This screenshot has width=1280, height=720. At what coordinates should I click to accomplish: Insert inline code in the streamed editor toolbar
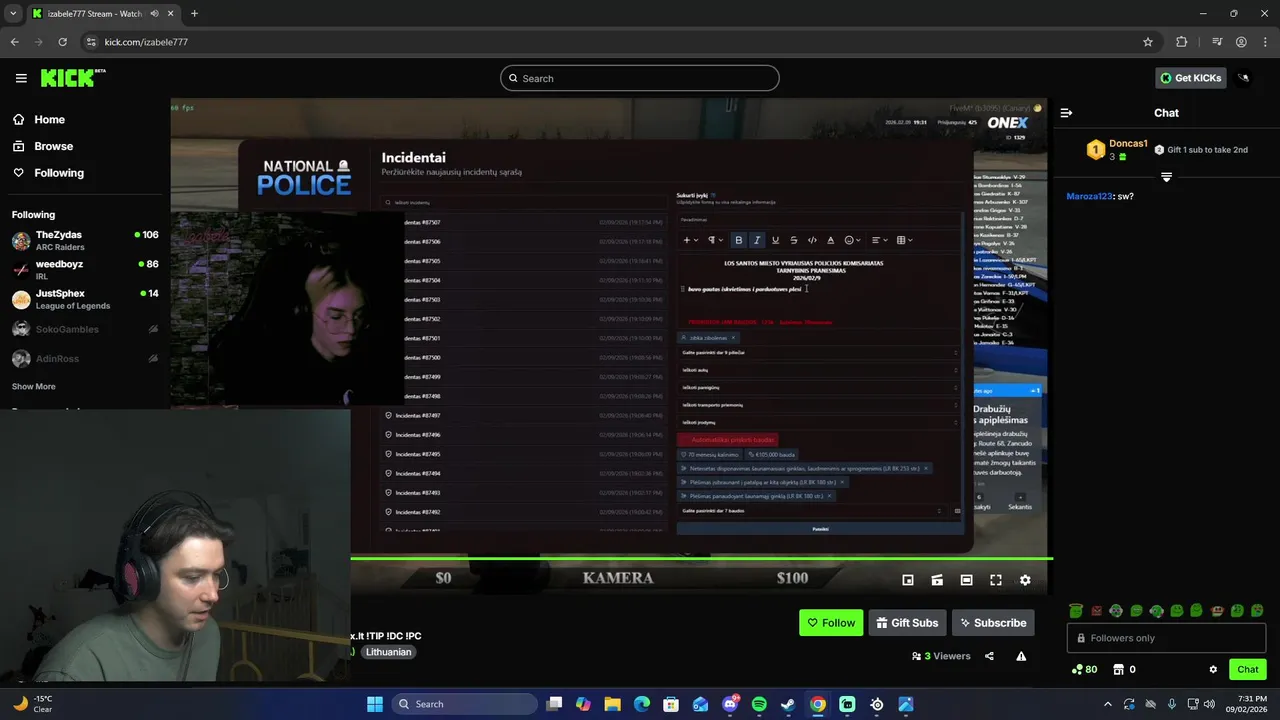pos(812,240)
